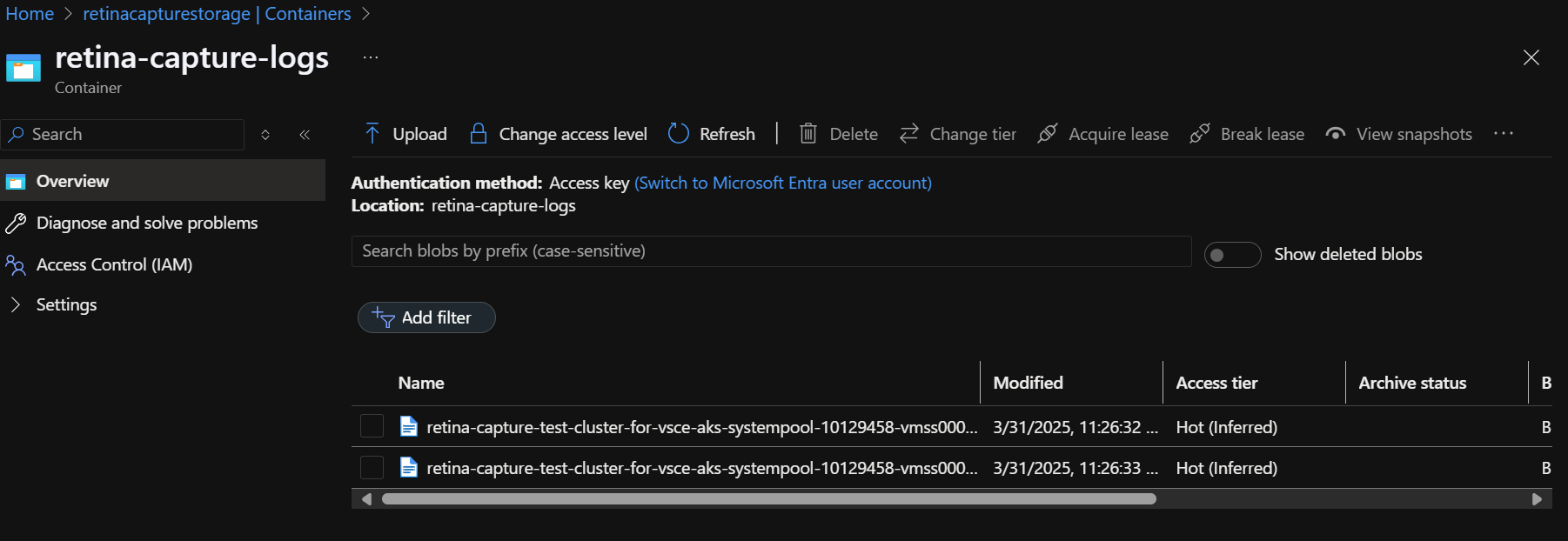Sort by Access tier column header
1568x541 pixels.
click(1216, 383)
